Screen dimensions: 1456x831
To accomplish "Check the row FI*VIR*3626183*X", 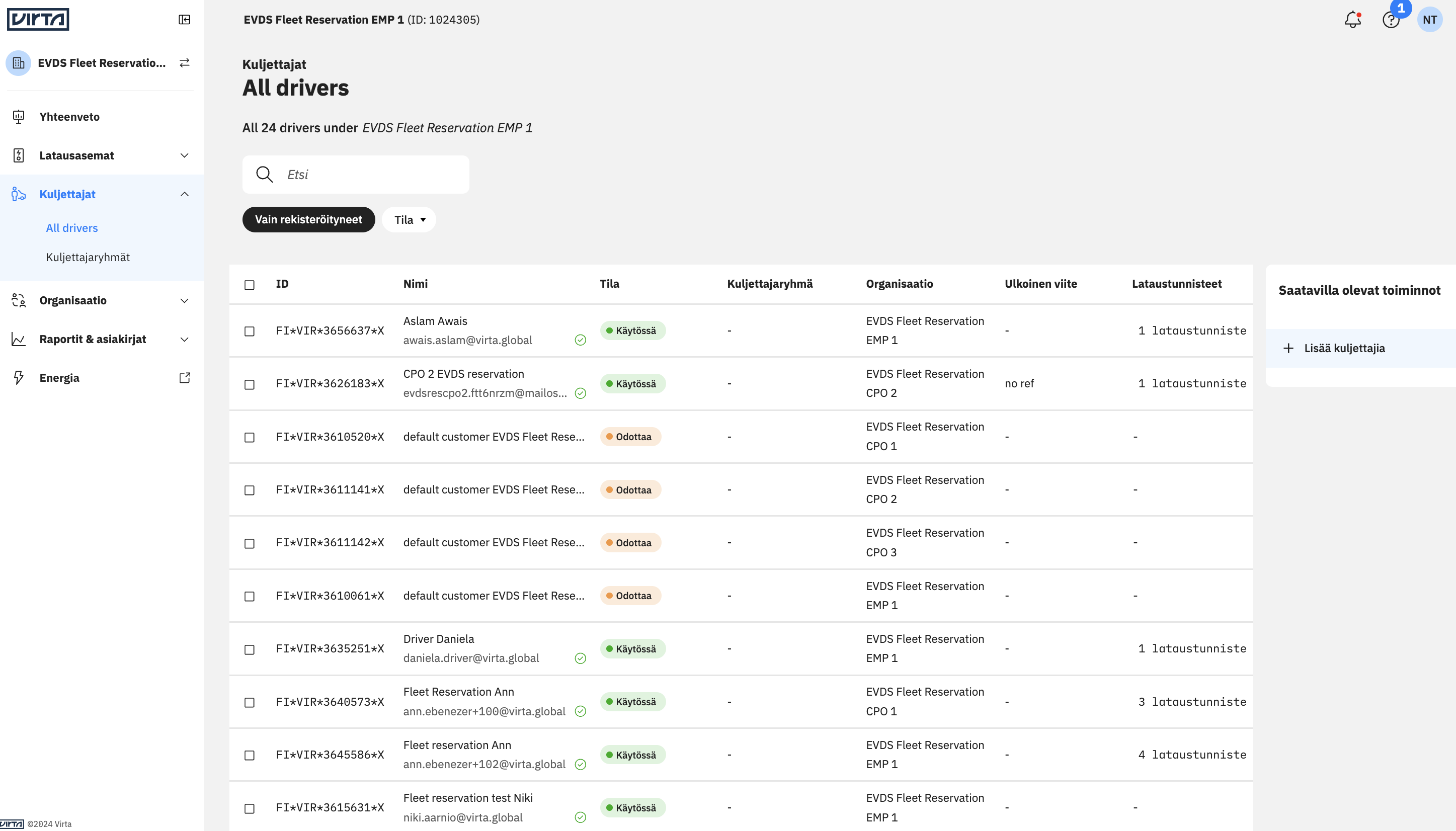I will [x=250, y=384].
